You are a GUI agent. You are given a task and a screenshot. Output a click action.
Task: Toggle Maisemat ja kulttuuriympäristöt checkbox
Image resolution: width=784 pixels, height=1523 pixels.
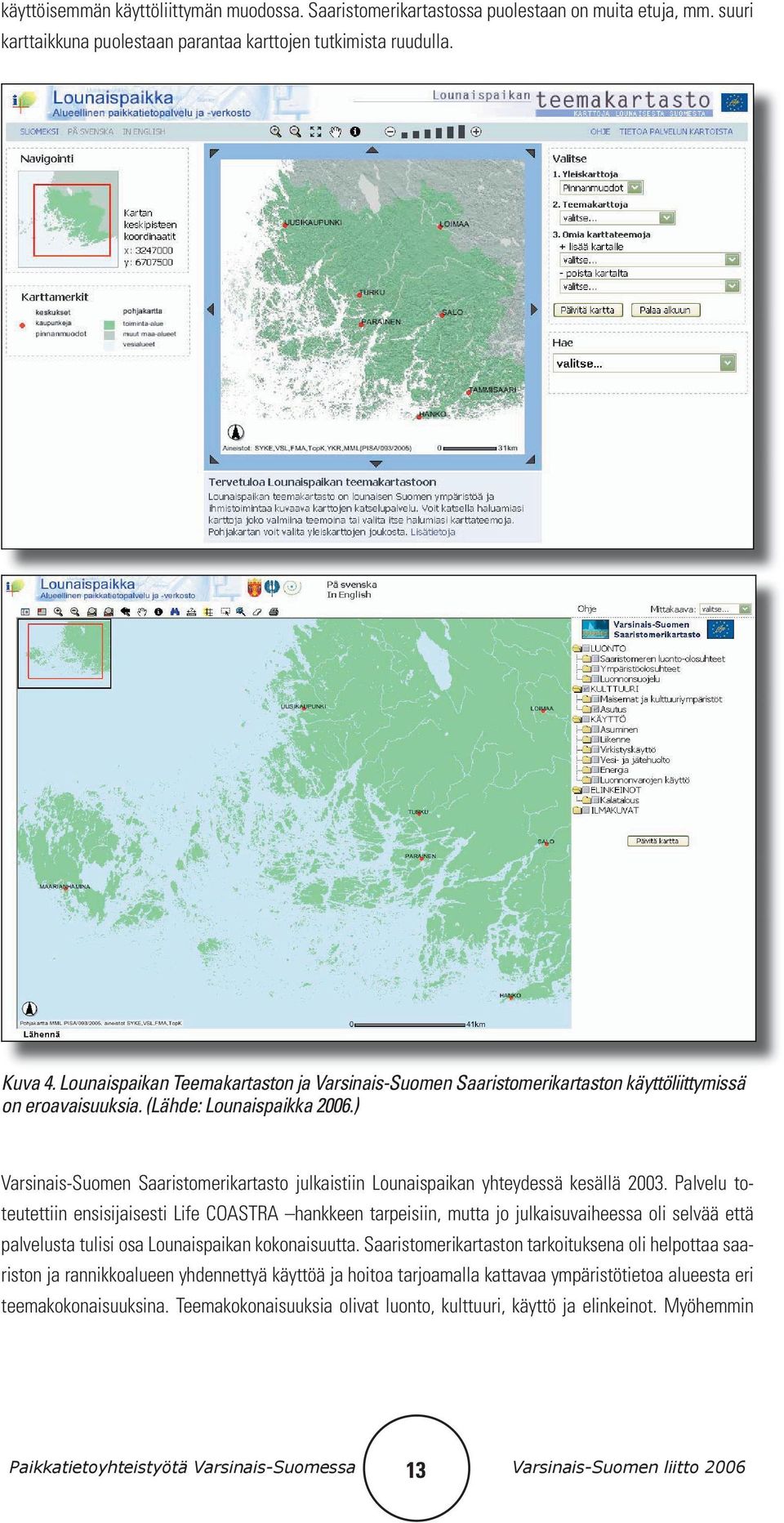595,699
